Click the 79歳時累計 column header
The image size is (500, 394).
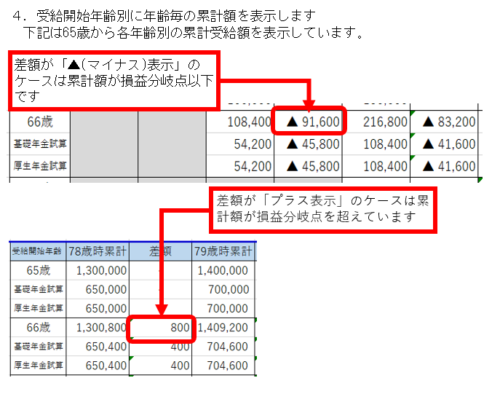pos(223,251)
